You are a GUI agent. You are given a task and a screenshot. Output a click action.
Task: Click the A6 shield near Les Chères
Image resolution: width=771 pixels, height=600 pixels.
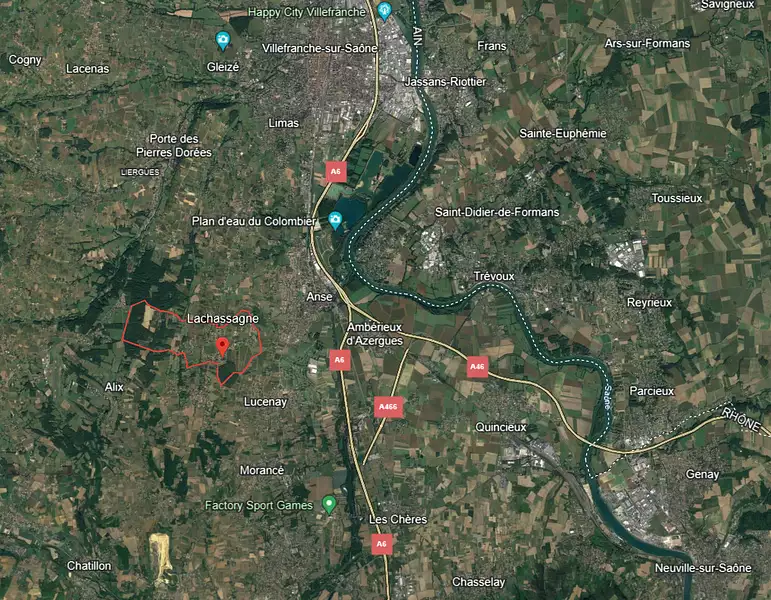382,544
